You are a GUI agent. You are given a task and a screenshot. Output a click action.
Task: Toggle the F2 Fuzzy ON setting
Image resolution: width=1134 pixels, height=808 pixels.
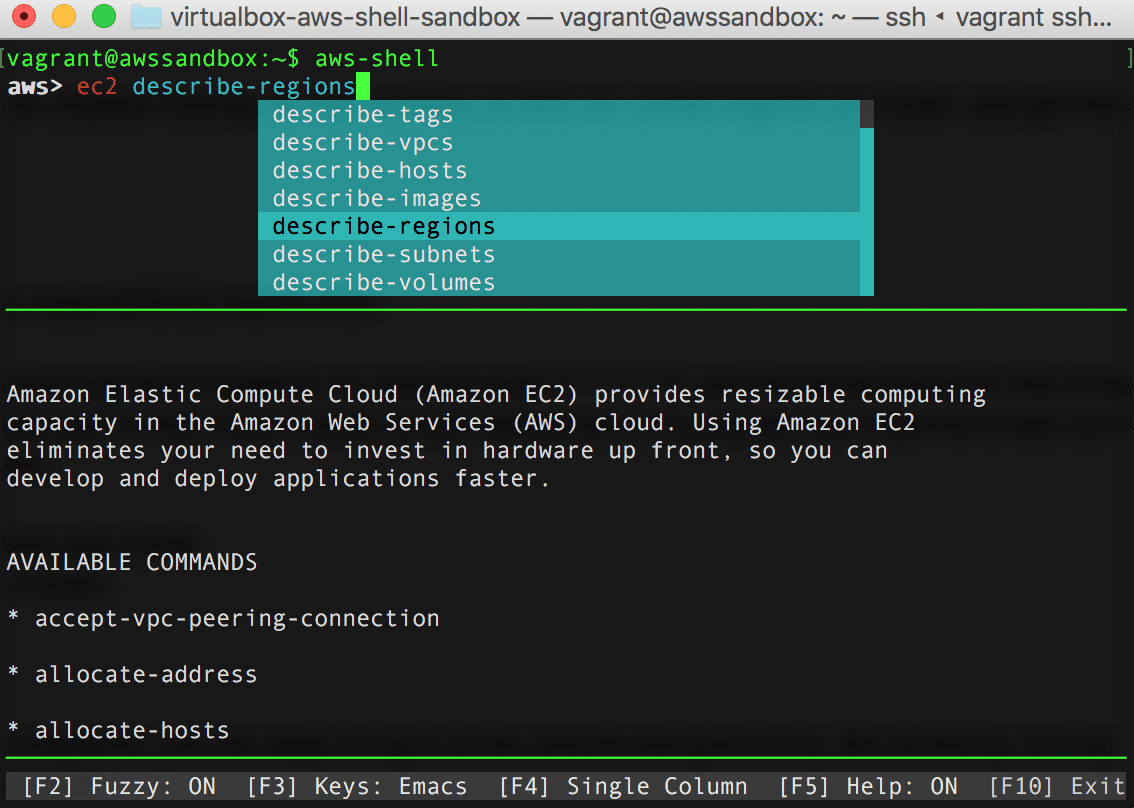point(119,786)
